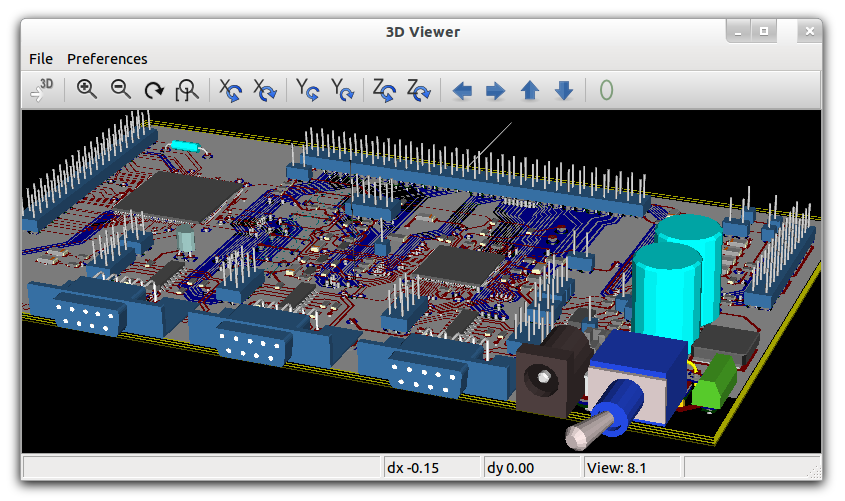Click the dx -0.15 status field
Screen dimensions: 845x501
coord(431,467)
